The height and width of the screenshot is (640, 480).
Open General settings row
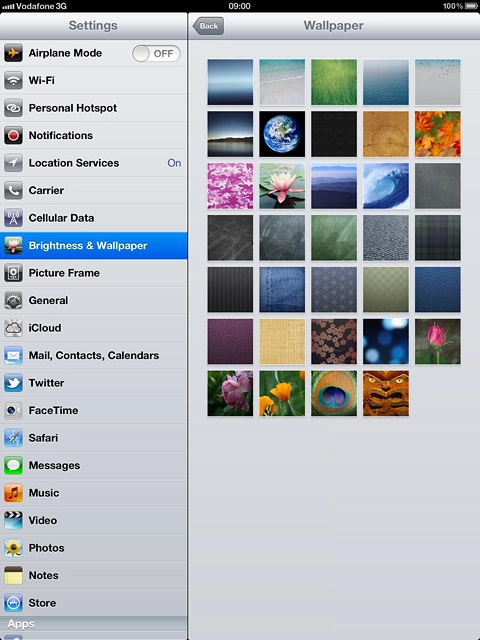93,300
